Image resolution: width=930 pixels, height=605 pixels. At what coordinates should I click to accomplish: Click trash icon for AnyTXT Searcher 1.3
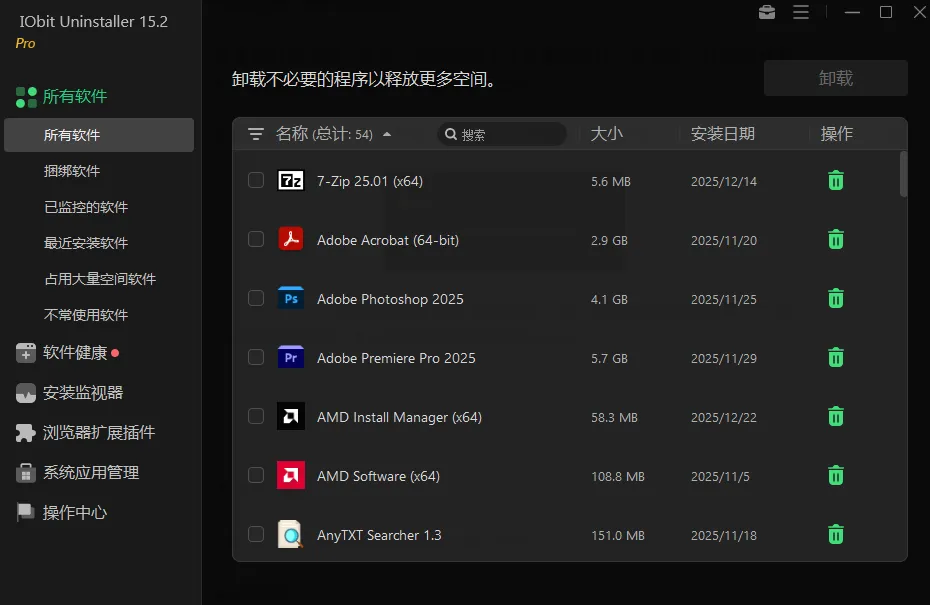[x=836, y=534]
